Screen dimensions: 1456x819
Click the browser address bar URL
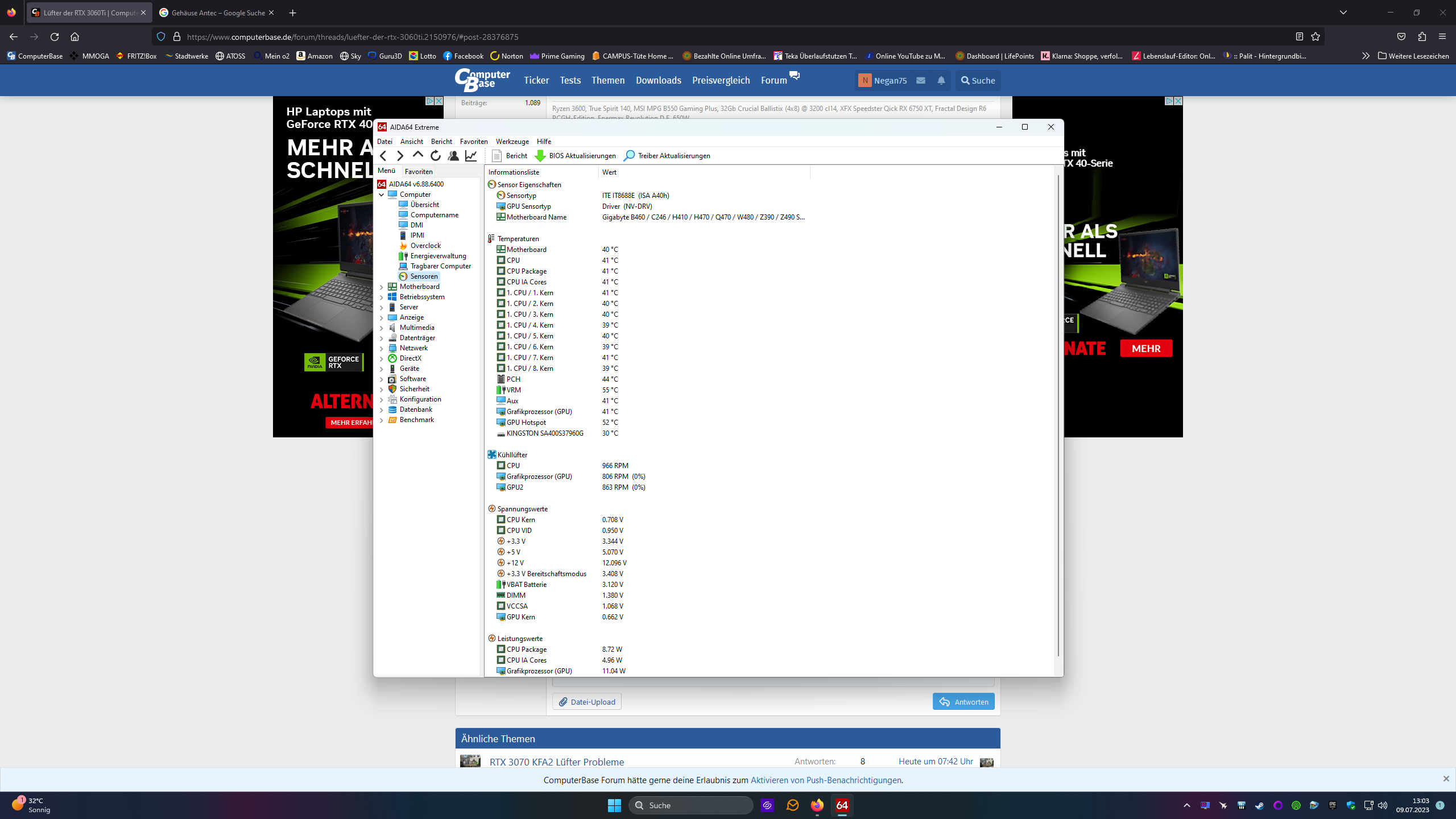point(353,37)
